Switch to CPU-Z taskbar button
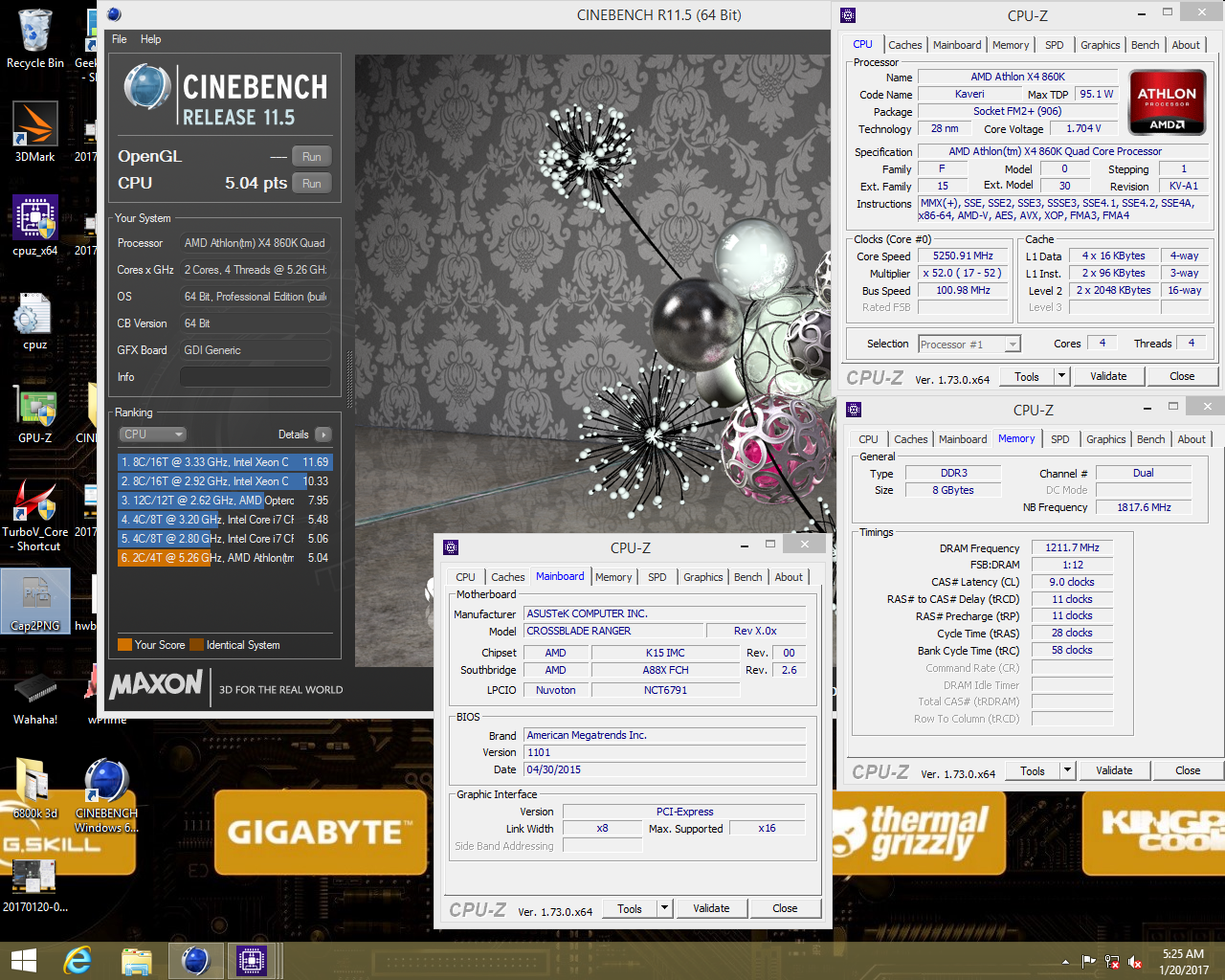The width and height of the screenshot is (1225, 980). coord(252,961)
